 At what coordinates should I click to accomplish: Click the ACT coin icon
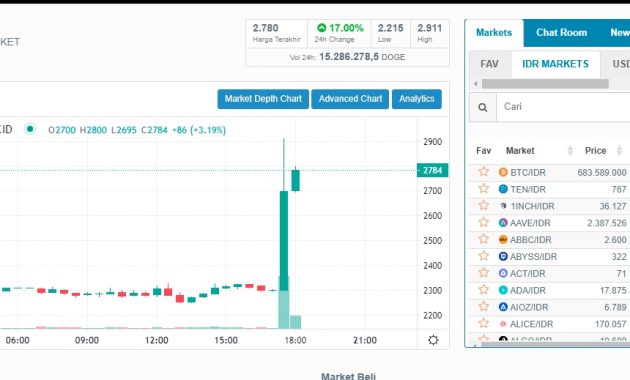[x=503, y=274]
